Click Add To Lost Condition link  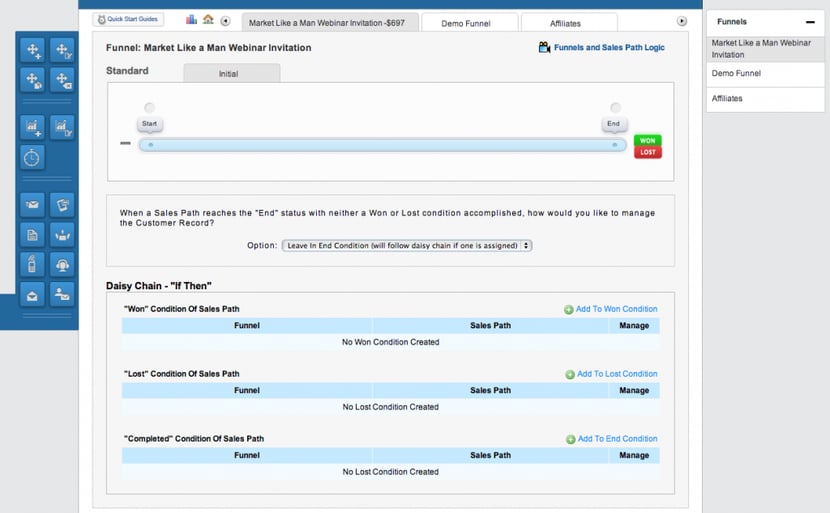pyautogui.click(x=617, y=374)
